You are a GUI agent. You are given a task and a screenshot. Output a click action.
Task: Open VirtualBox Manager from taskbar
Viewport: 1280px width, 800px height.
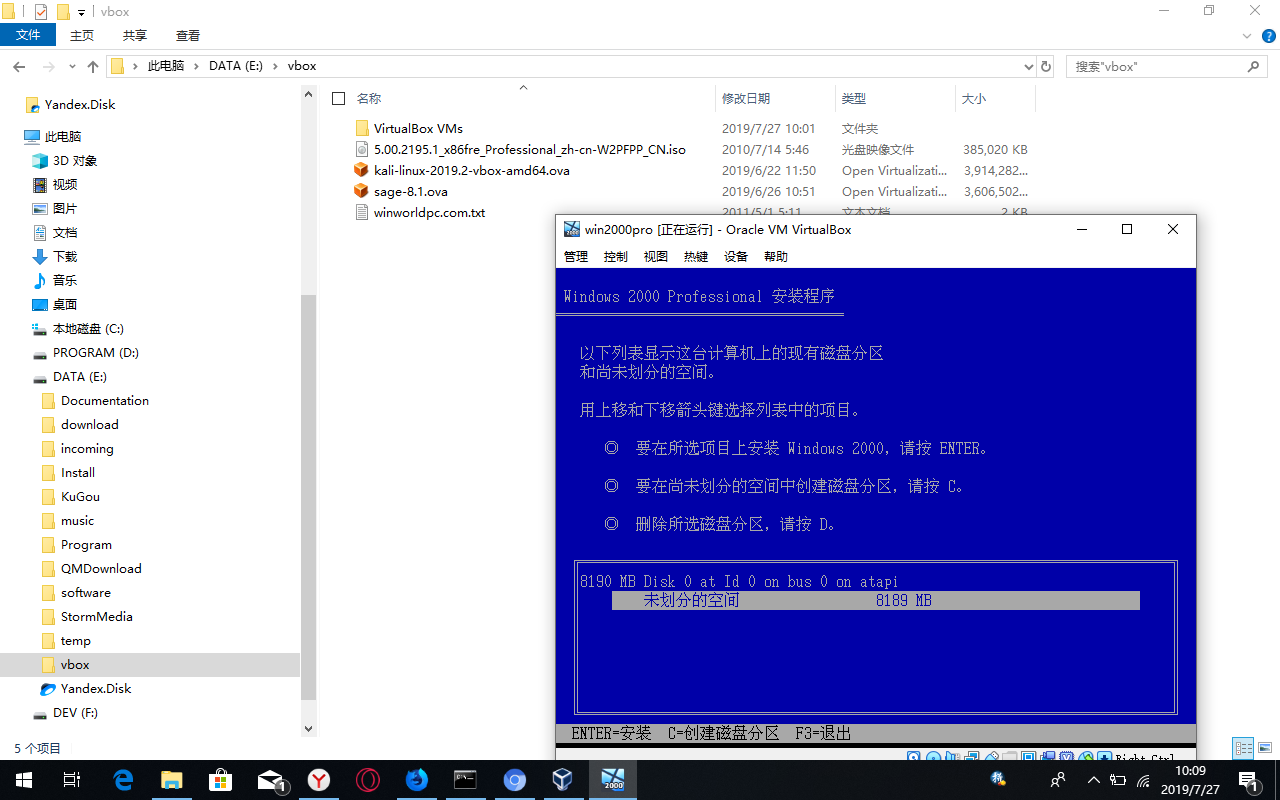tap(563, 779)
